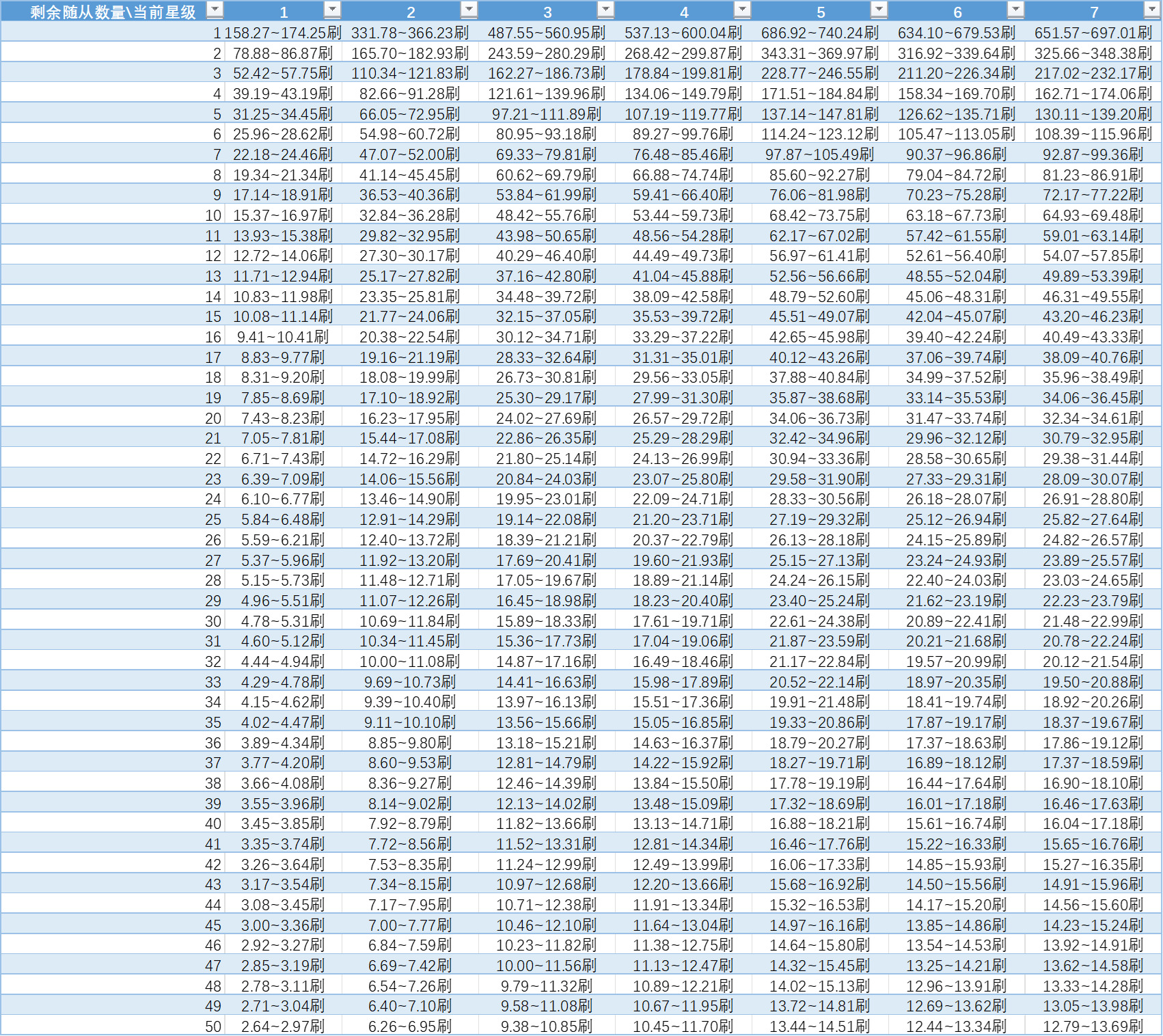Open filter dropdown for column 3
Screen dimensions: 1163x1036
coord(605,10)
